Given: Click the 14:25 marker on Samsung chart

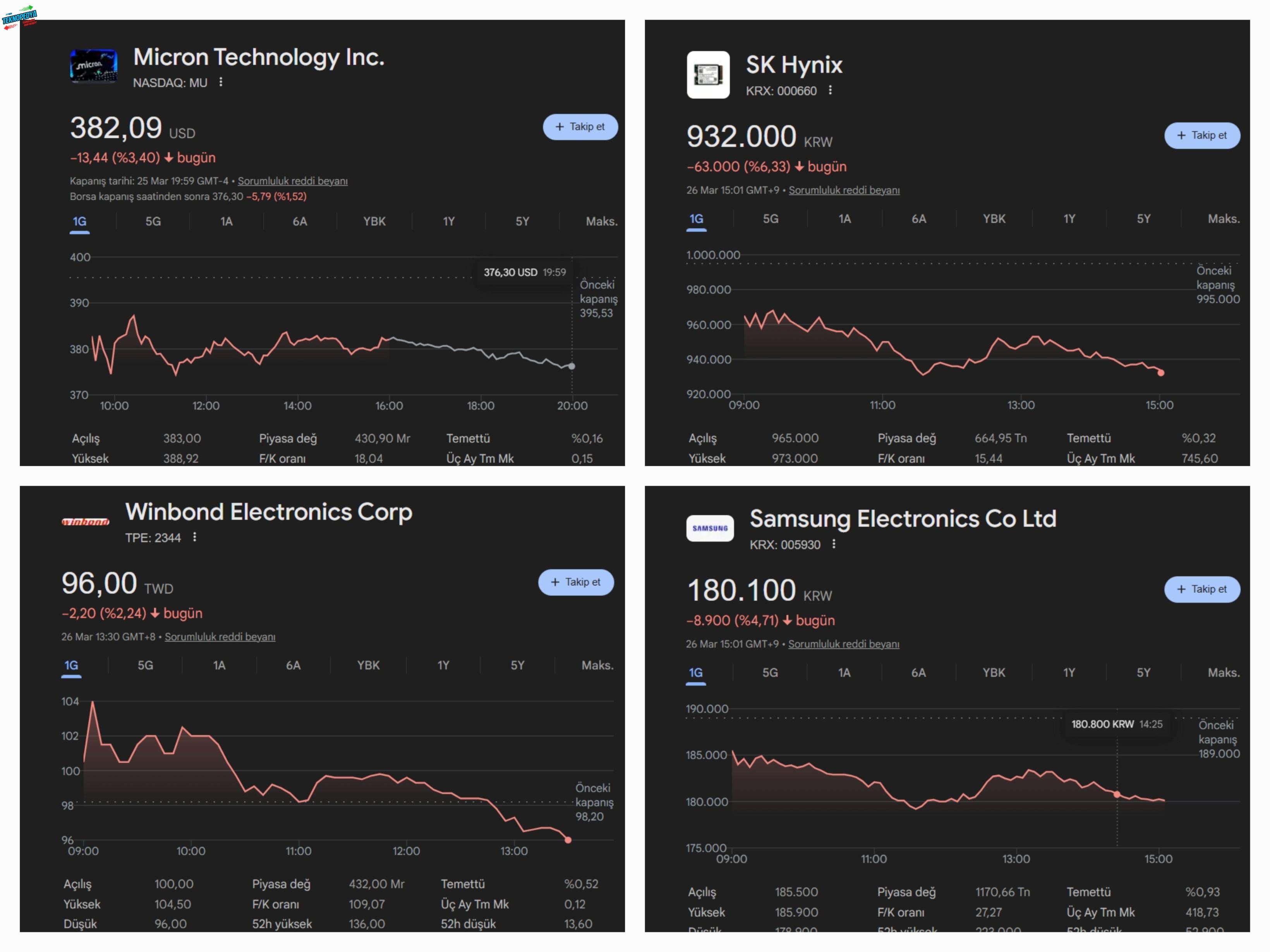Looking at the screenshot, I should coord(1117,795).
